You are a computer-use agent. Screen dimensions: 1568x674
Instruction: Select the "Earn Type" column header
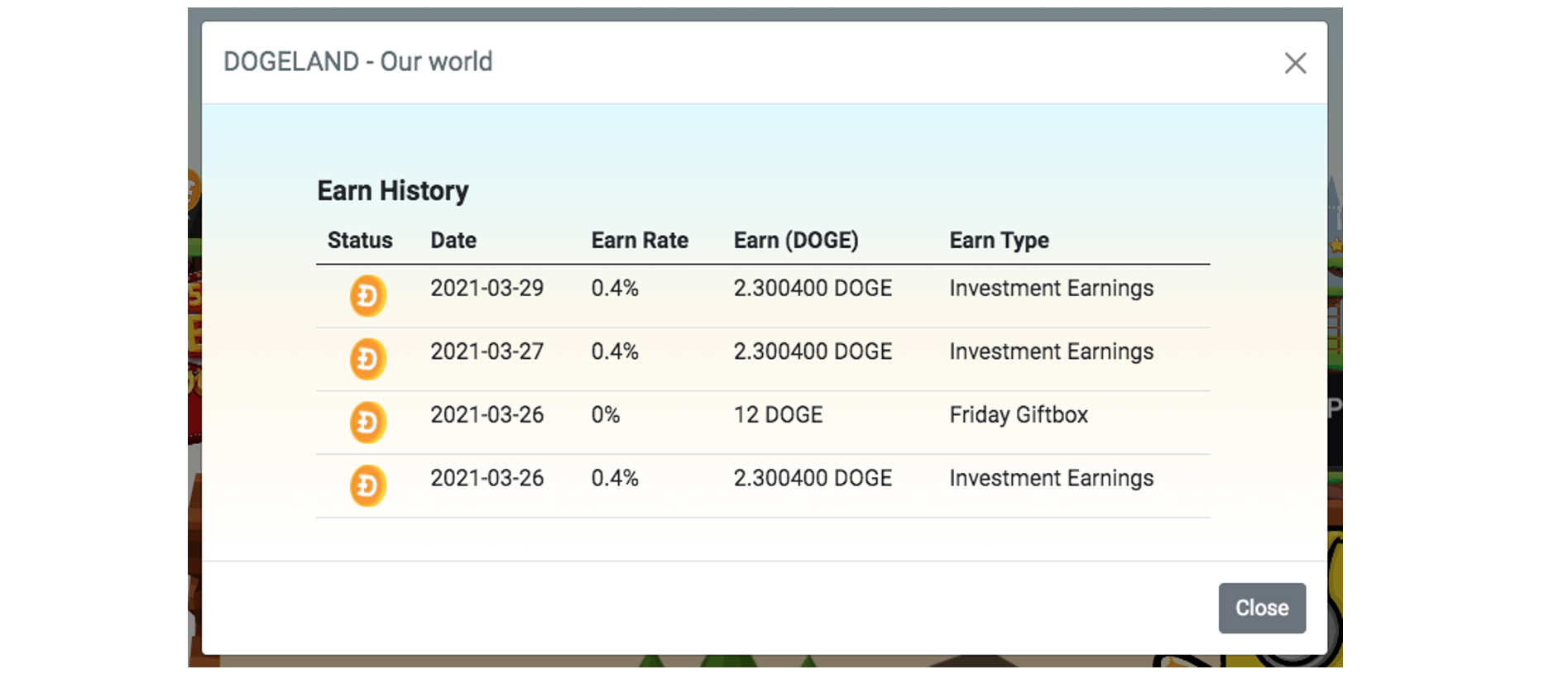999,241
